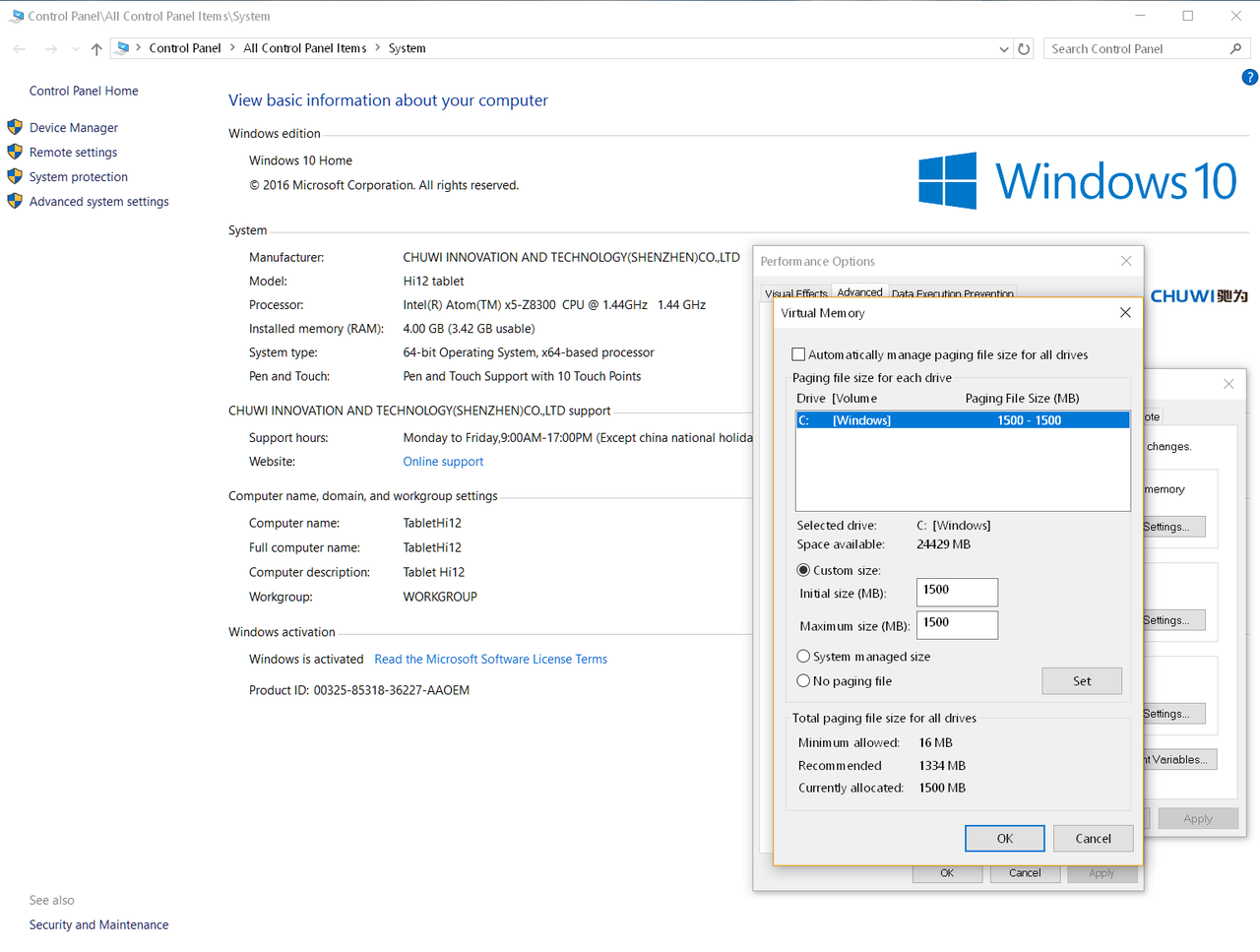This screenshot has height=952, width=1260.
Task: Select drive C: [Windows] row
Action: [962, 420]
